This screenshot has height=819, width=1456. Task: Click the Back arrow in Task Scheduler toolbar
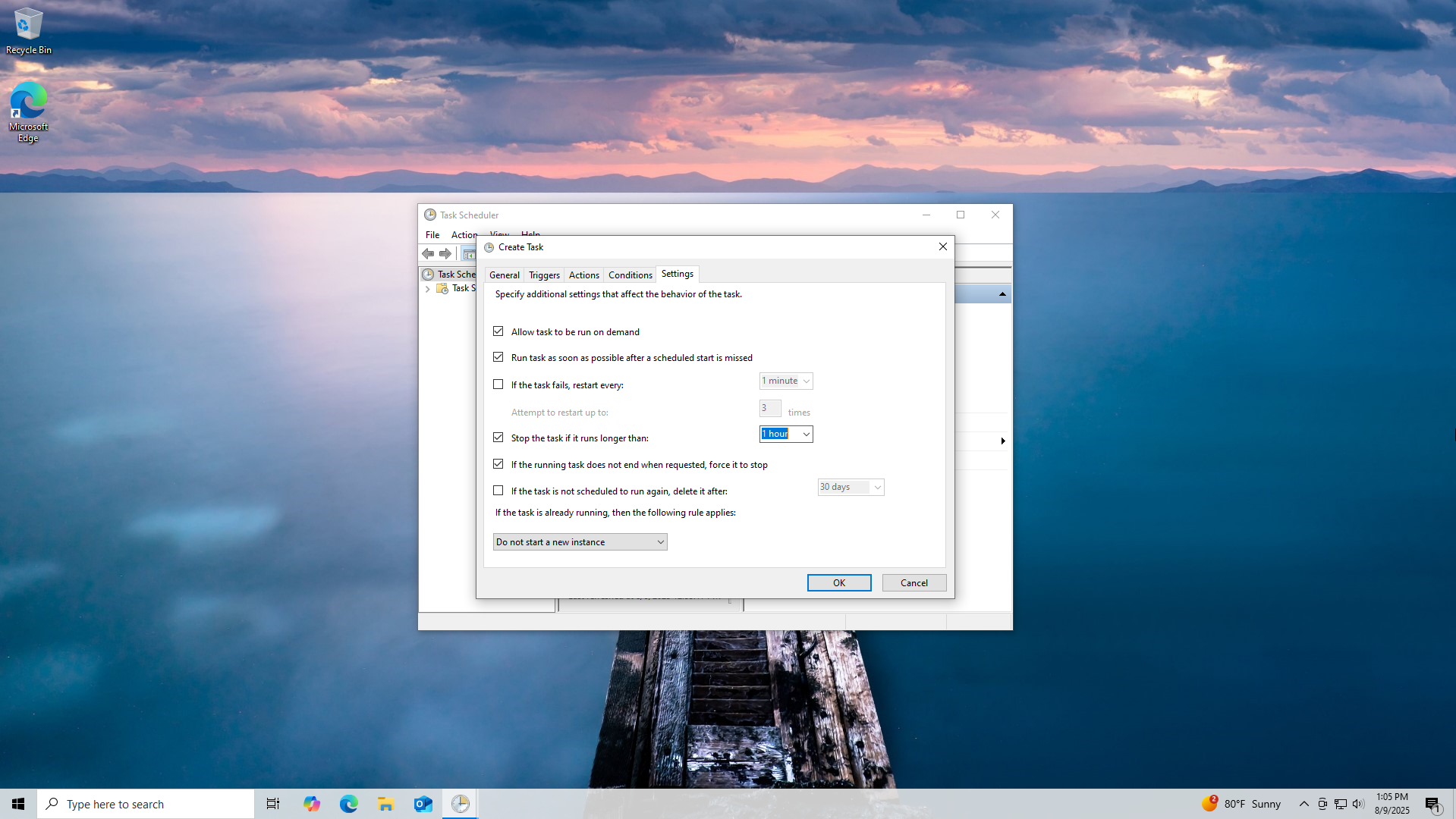pyautogui.click(x=428, y=253)
